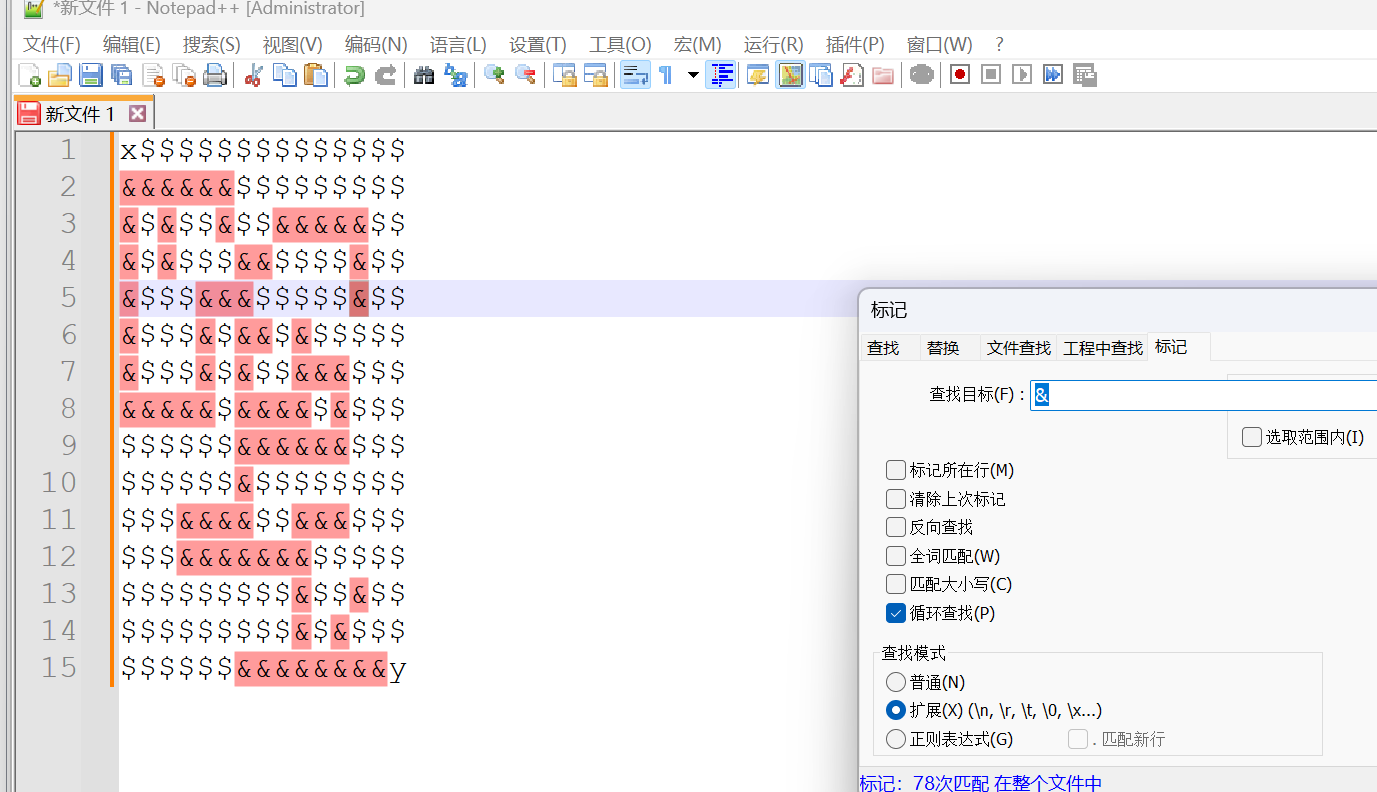Click the Zoom Out magnifier icon
Screen dimensions: 1377x792
pos(525,75)
